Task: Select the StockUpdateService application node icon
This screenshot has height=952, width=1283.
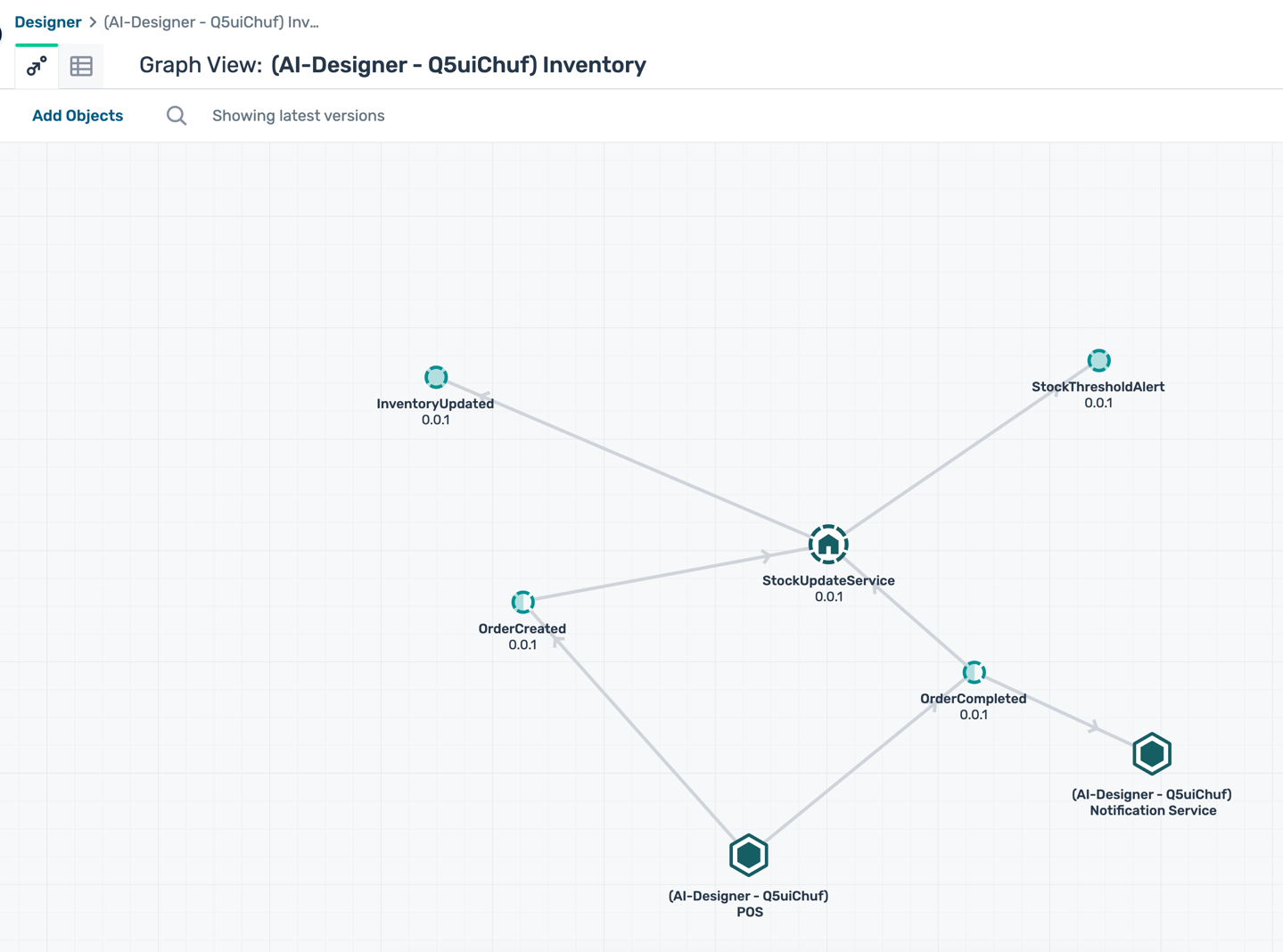Action: (x=828, y=545)
